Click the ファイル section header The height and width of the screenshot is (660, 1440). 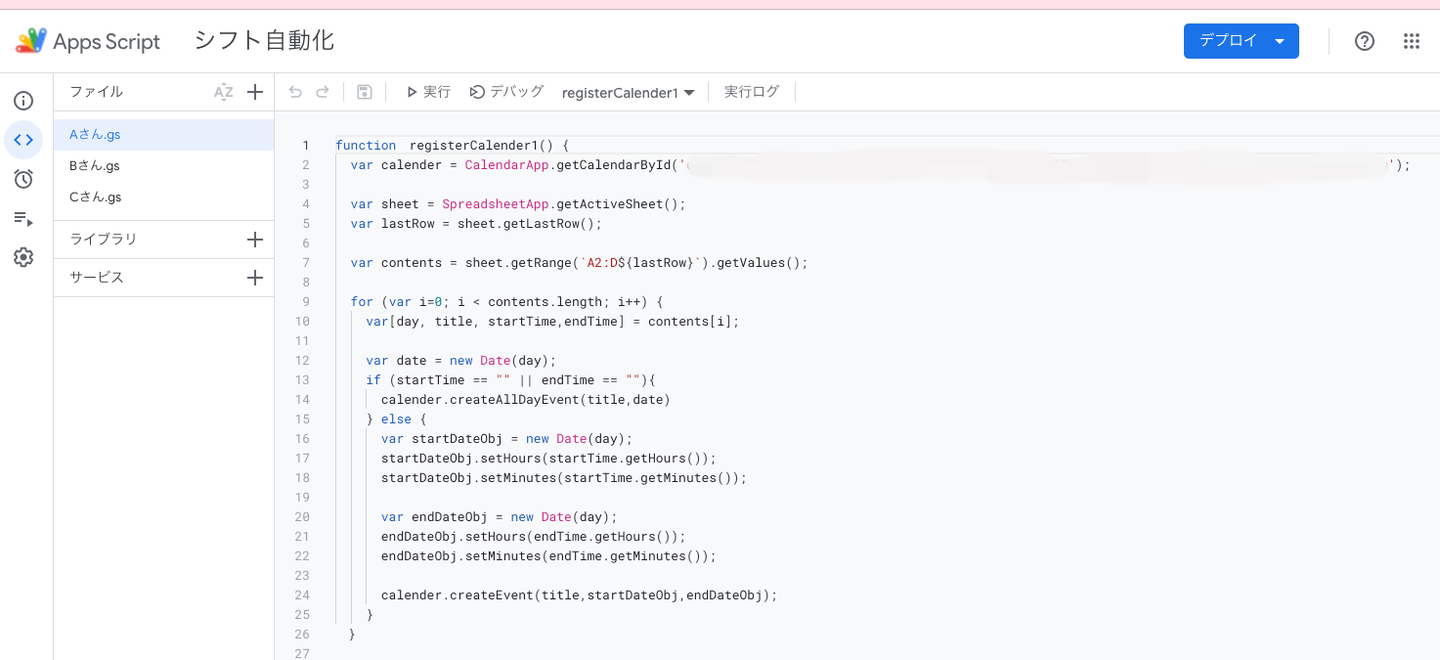(96, 92)
